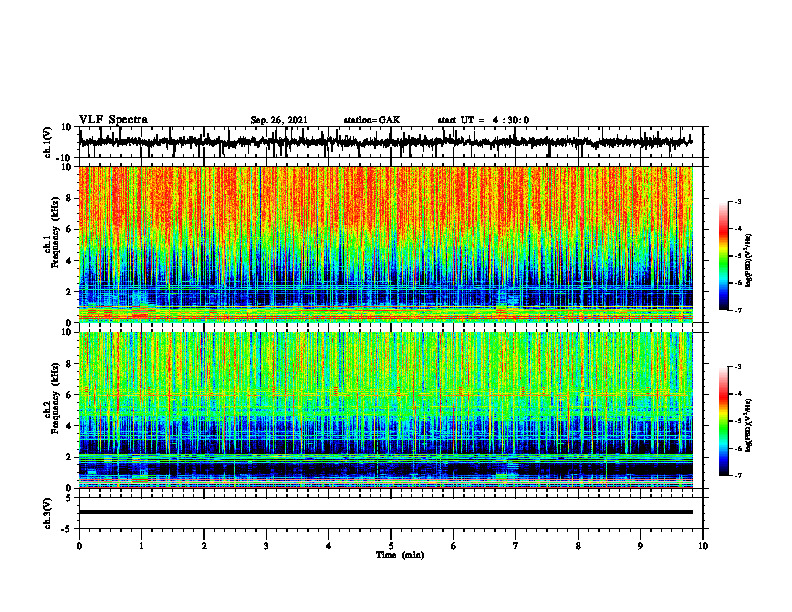Click the "8" tick on the Time axis
This screenshot has height=612, width=792.
click(578, 546)
